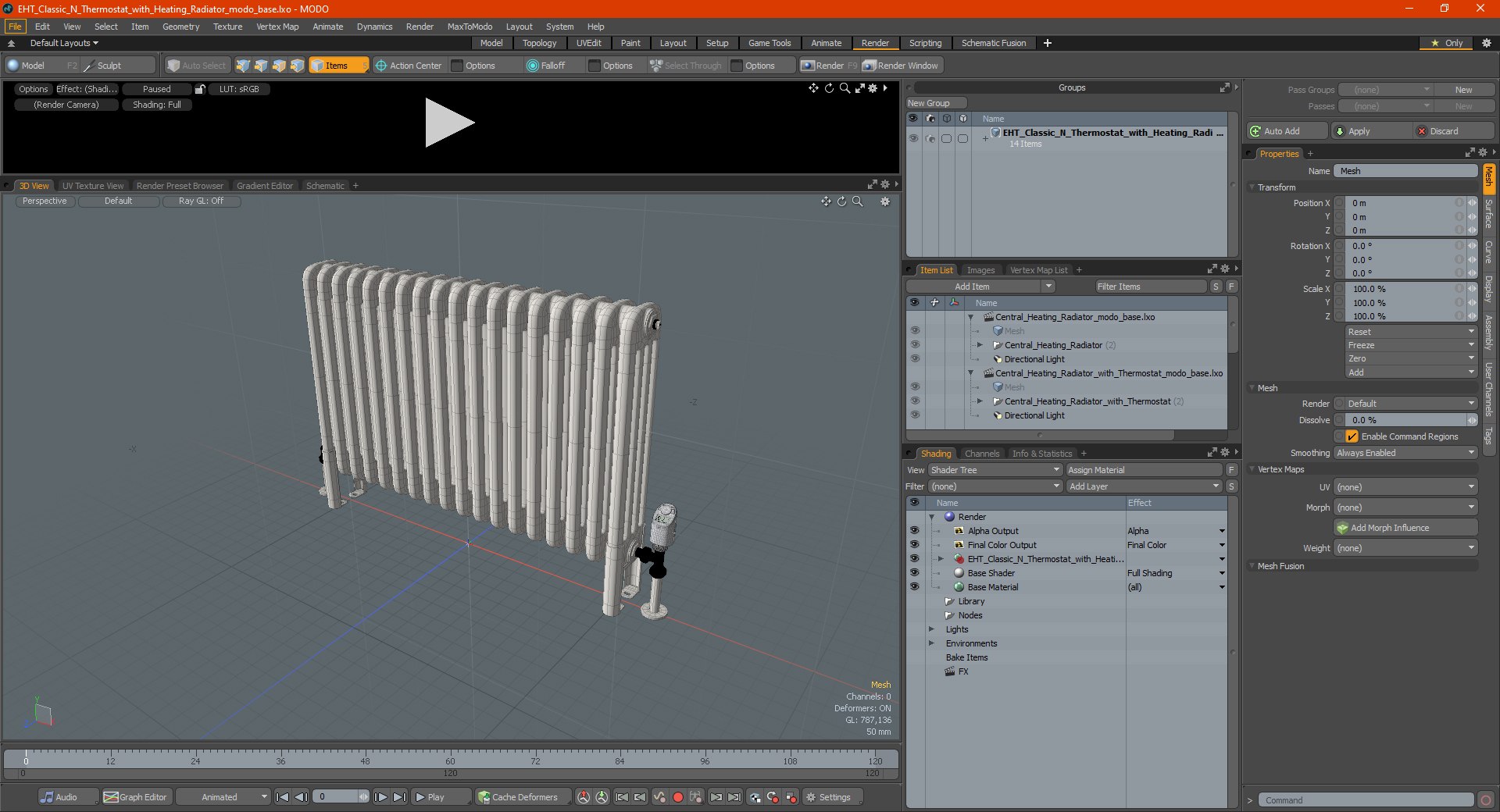The height and width of the screenshot is (812, 1500).
Task: Click the Auto Add button
Action: coord(1286,131)
